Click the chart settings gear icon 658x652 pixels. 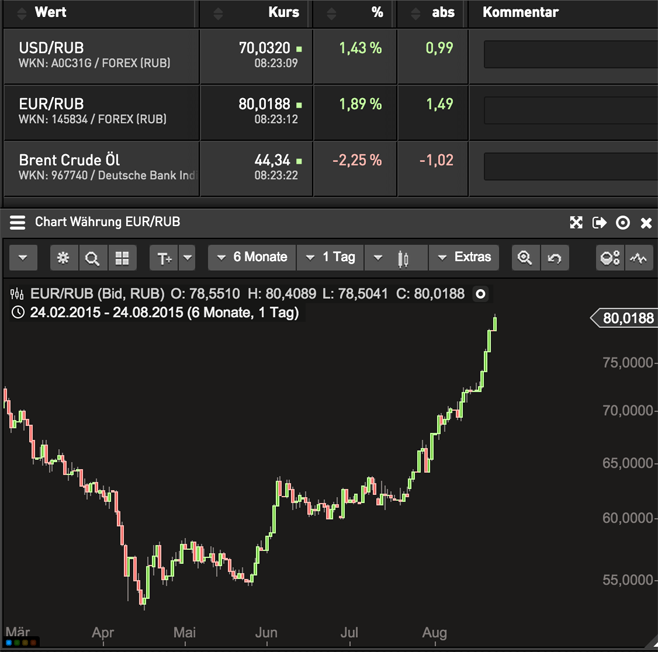[63, 258]
